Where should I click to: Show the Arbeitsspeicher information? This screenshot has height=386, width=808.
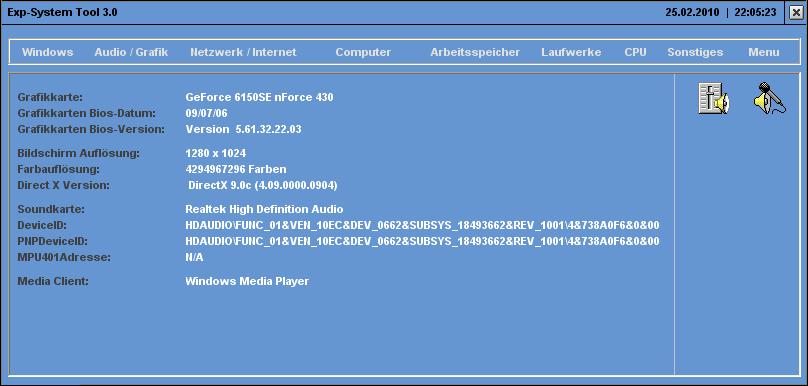[475, 52]
